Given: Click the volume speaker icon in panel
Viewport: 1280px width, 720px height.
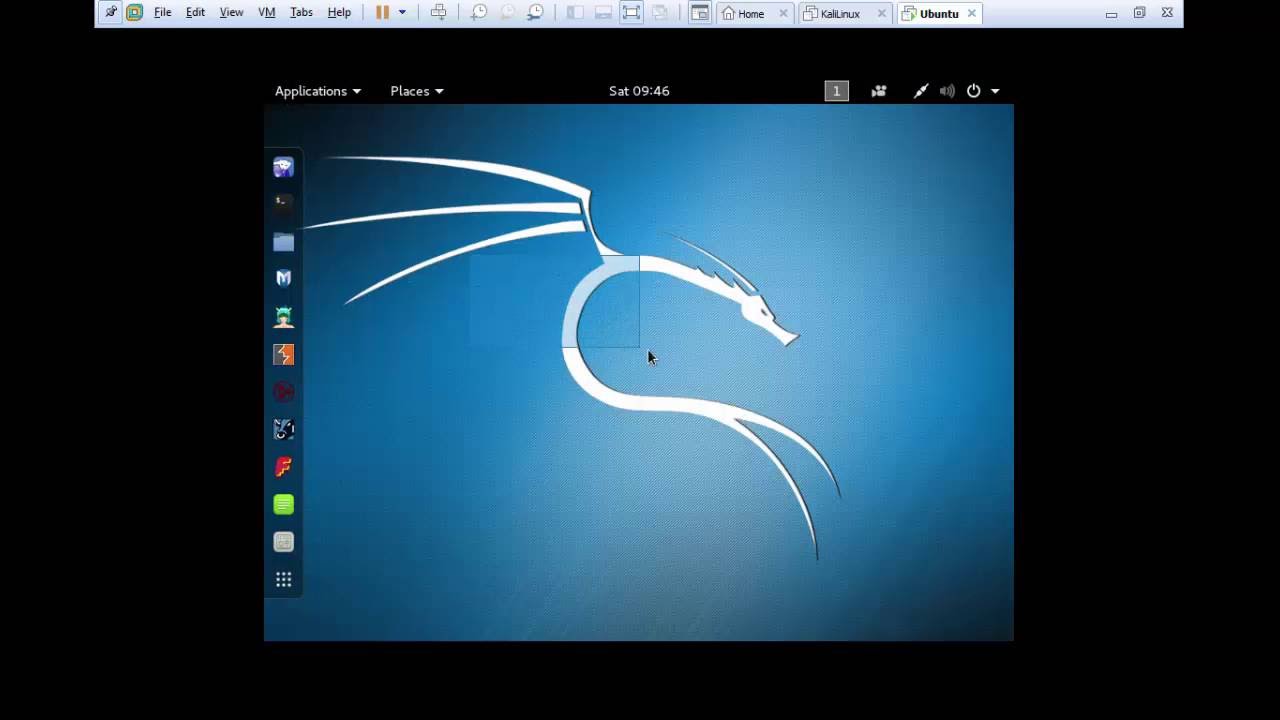Looking at the screenshot, I should (x=947, y=91).
